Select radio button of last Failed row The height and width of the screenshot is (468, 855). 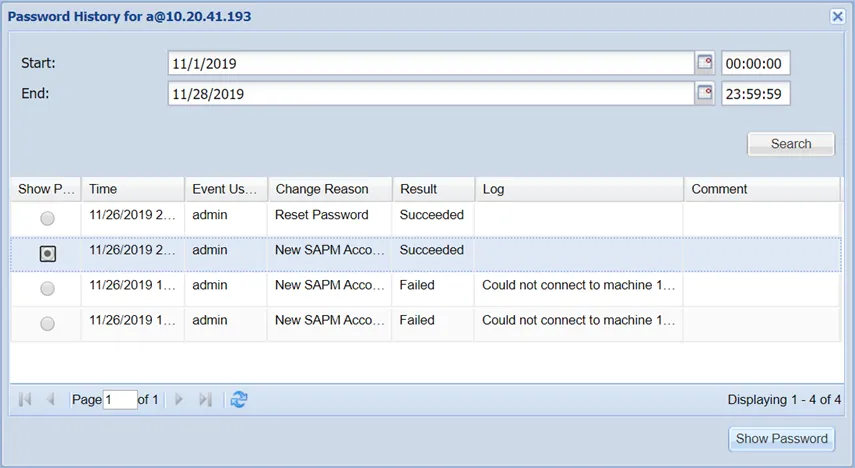[47, 323]
